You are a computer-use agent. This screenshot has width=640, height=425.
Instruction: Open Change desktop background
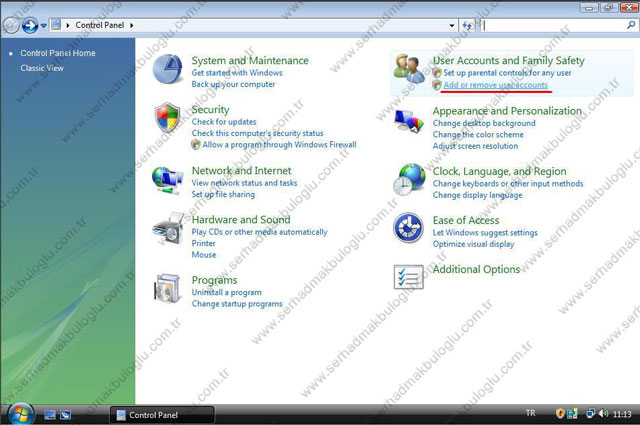pyautogui.click(x=484, y=123)
